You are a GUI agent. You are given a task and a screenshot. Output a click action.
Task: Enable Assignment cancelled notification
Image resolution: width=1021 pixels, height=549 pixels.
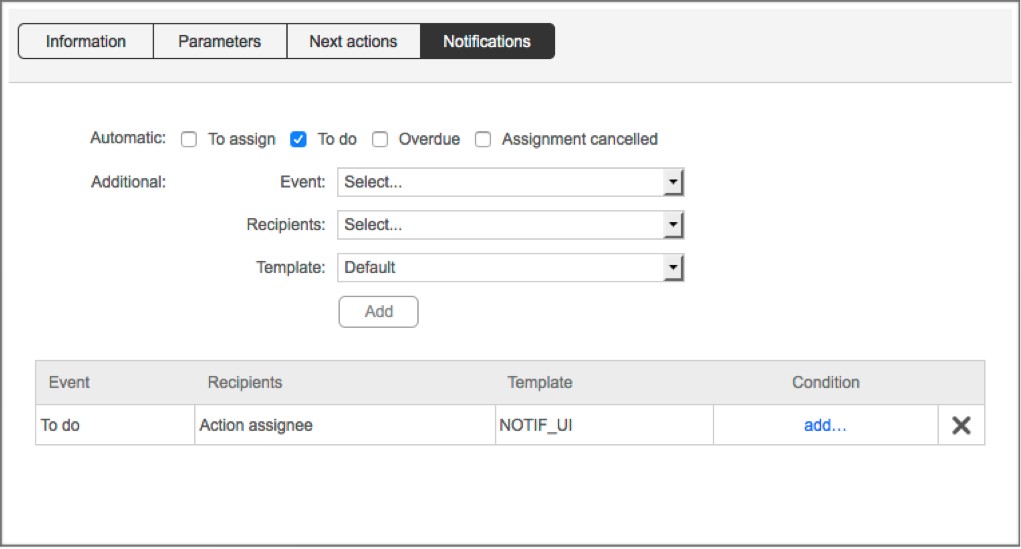[483, 140]
